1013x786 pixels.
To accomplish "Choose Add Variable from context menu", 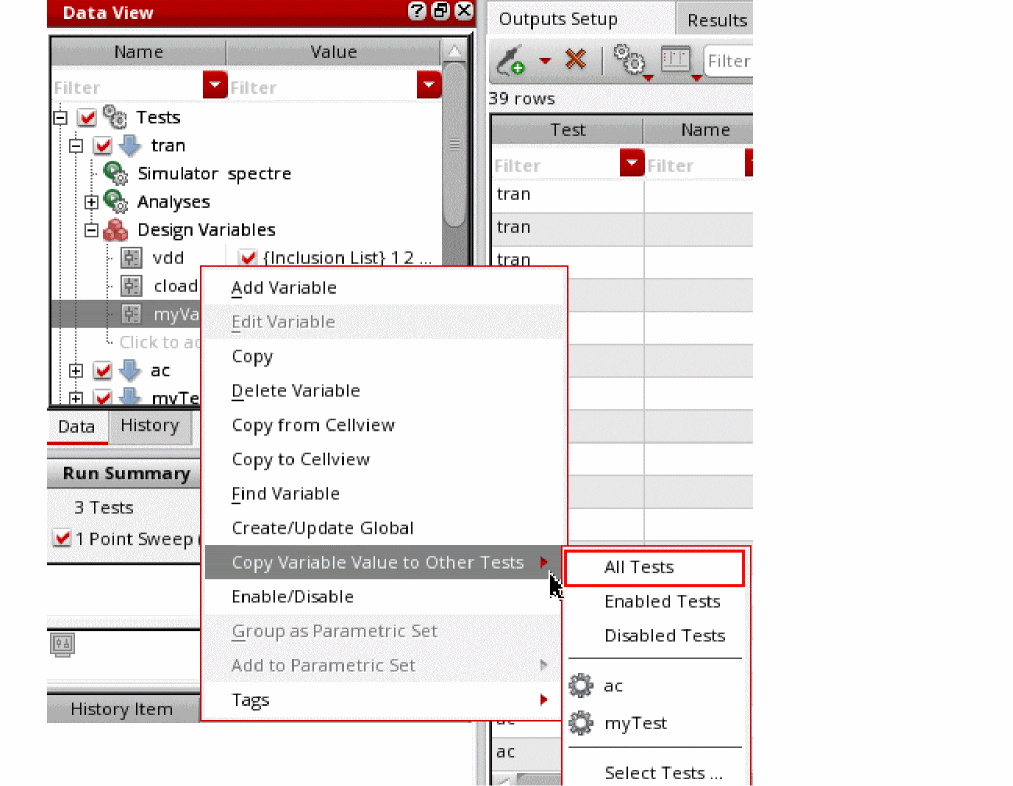I will (x=384, y=287).
